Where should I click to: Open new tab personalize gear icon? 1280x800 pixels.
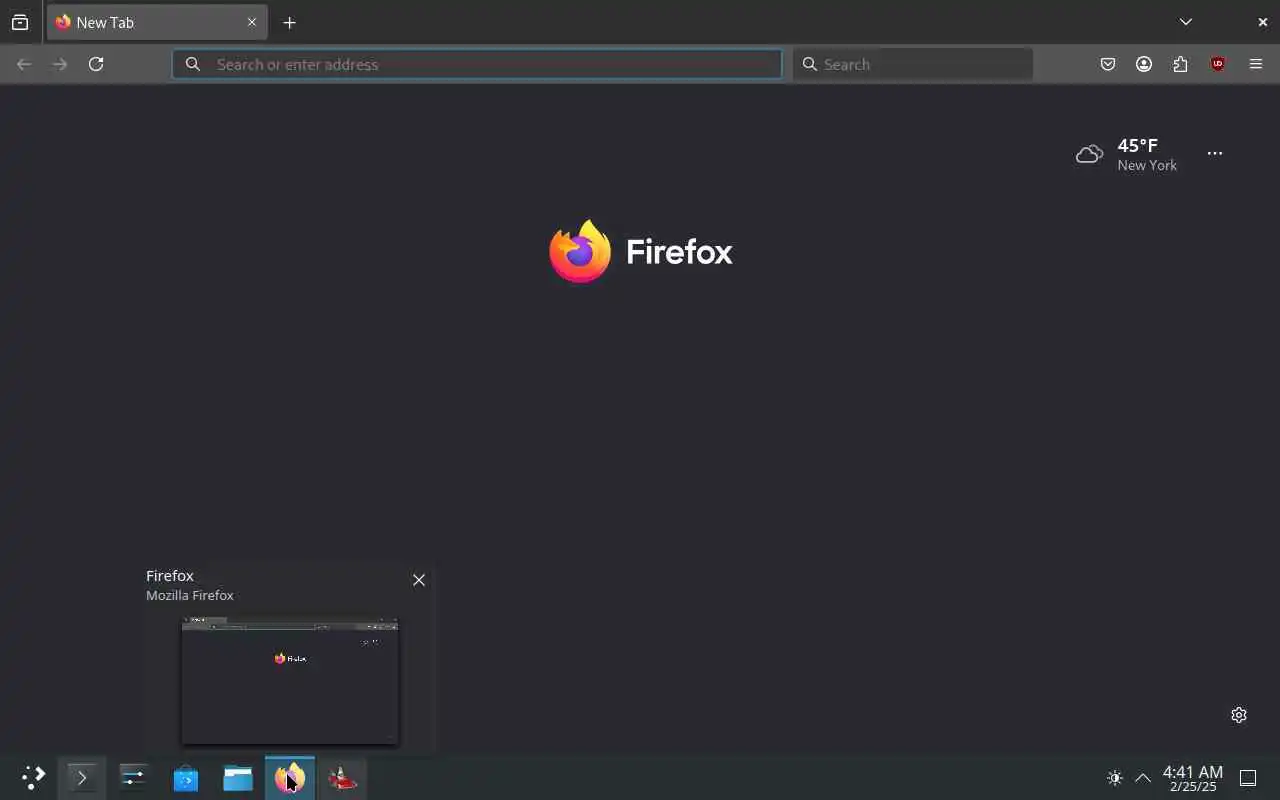1239,715
